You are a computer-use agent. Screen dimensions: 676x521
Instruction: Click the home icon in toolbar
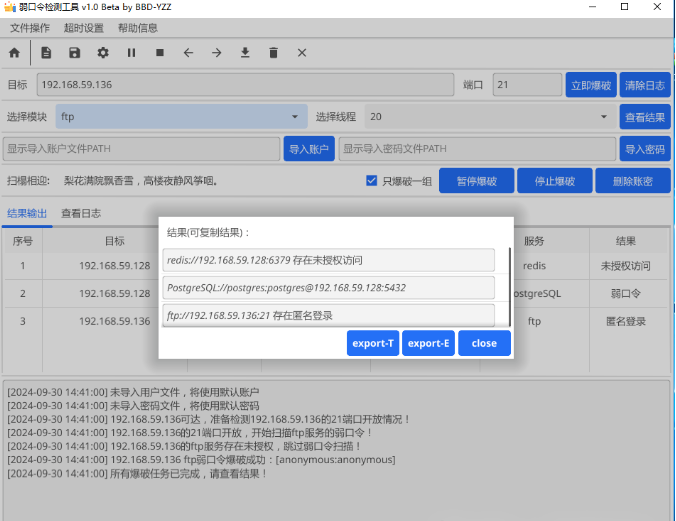pos(14,53)
